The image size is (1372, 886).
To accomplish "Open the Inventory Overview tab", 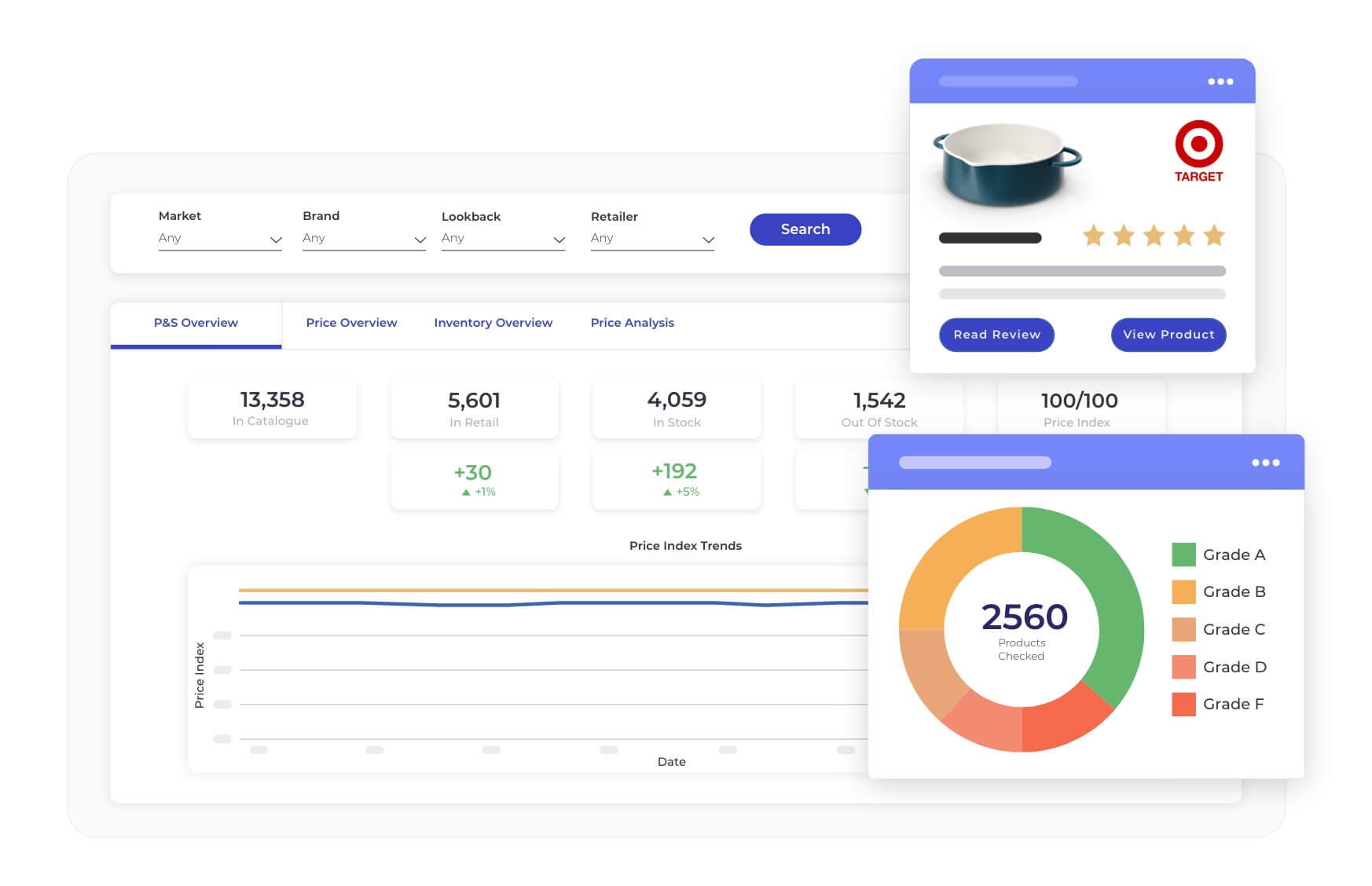I will 493,322.
